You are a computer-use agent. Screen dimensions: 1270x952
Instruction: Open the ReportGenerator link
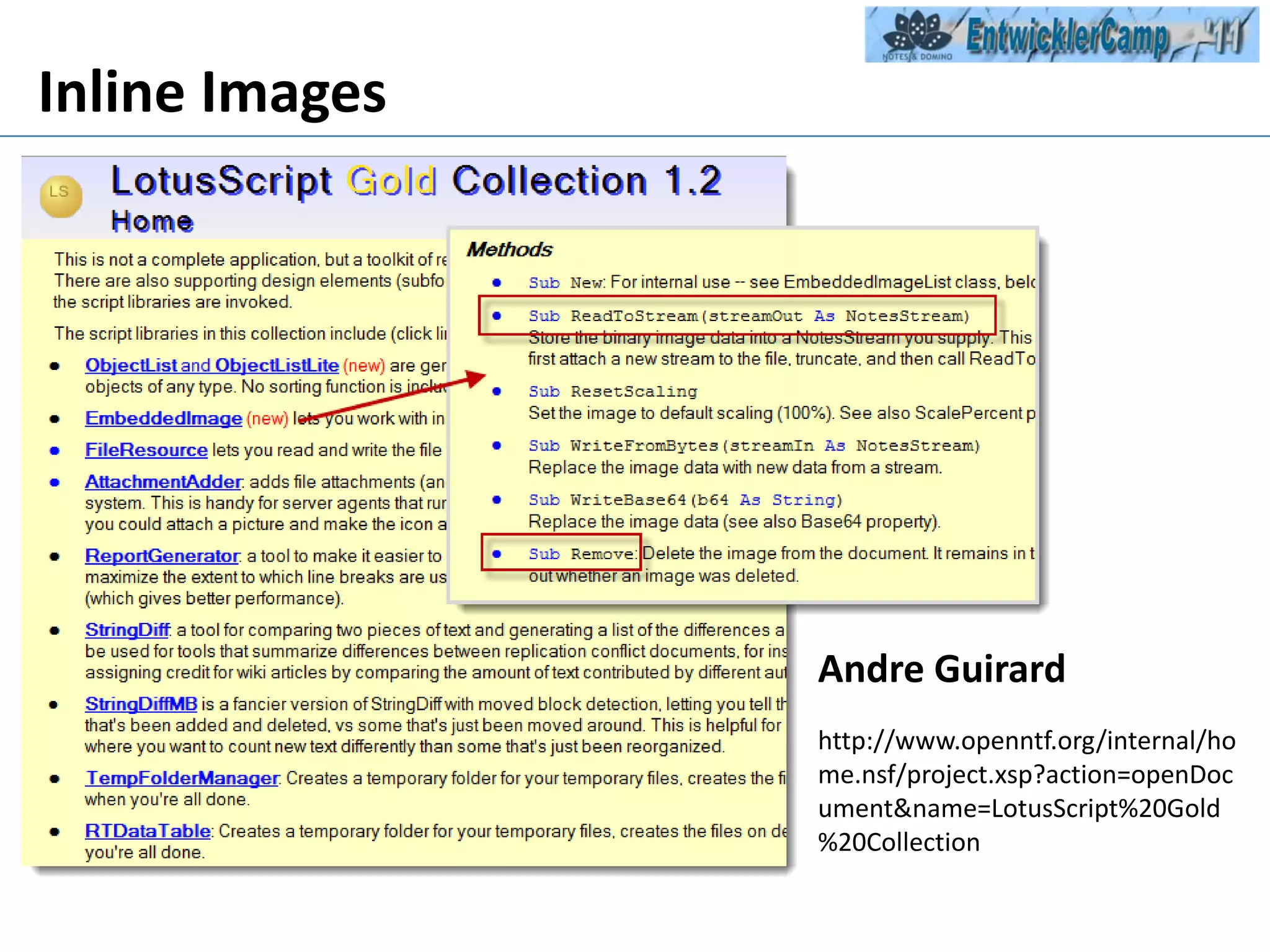[162, 555]
